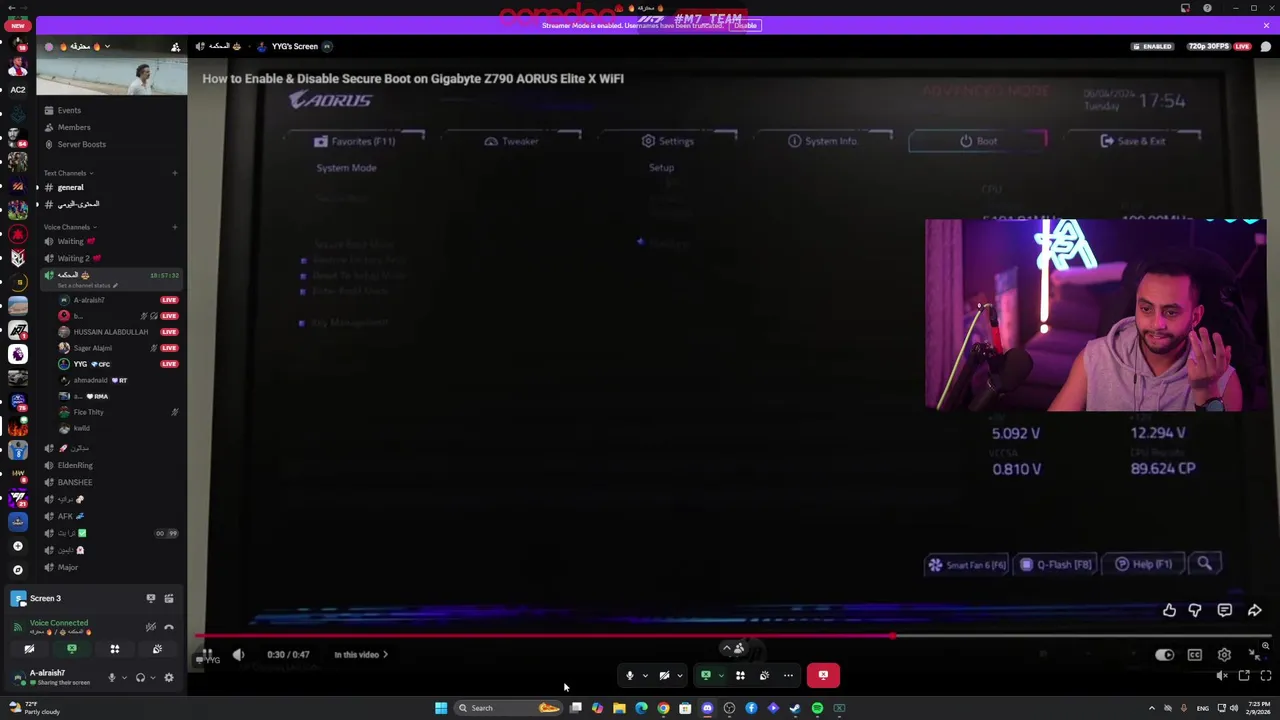Open video player settings gear
Viewport: 1280px width, 720px height.
pos(1224,655)
